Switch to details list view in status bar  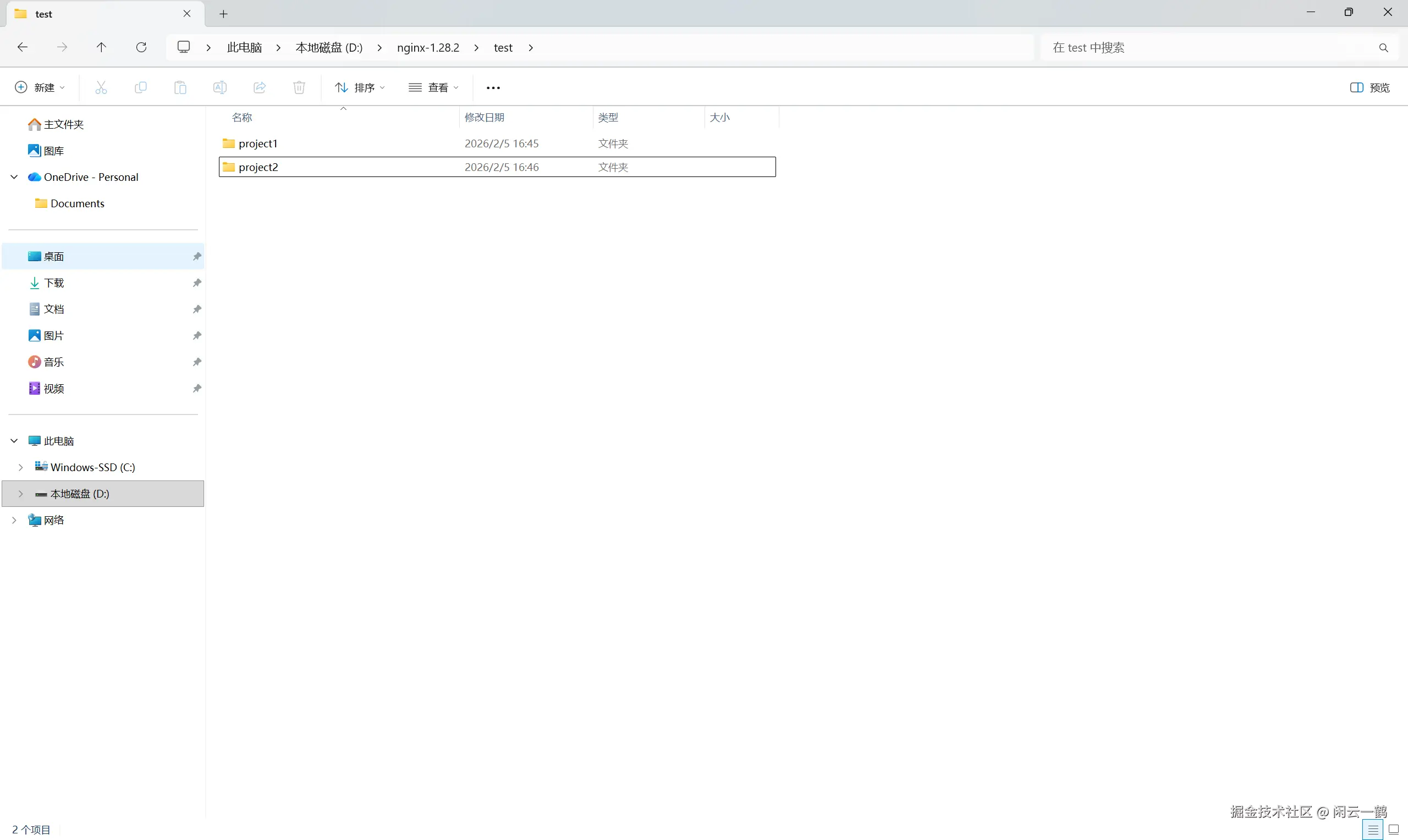[1372, 830]
